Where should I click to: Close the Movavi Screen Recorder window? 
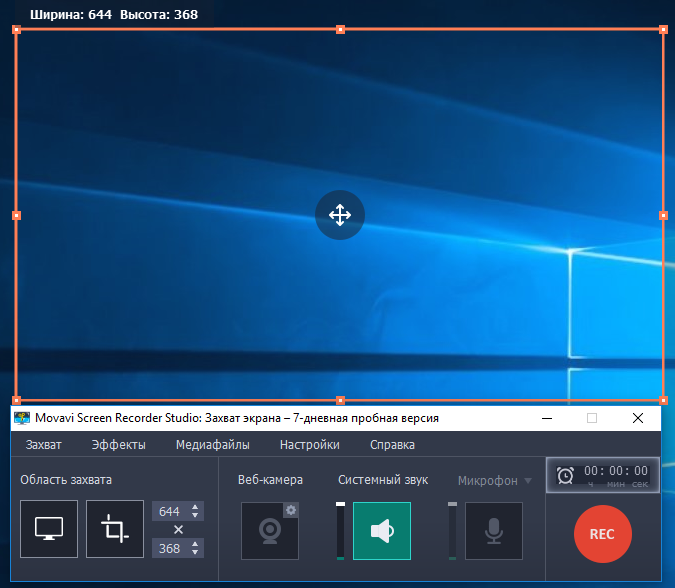click(638, 418)
